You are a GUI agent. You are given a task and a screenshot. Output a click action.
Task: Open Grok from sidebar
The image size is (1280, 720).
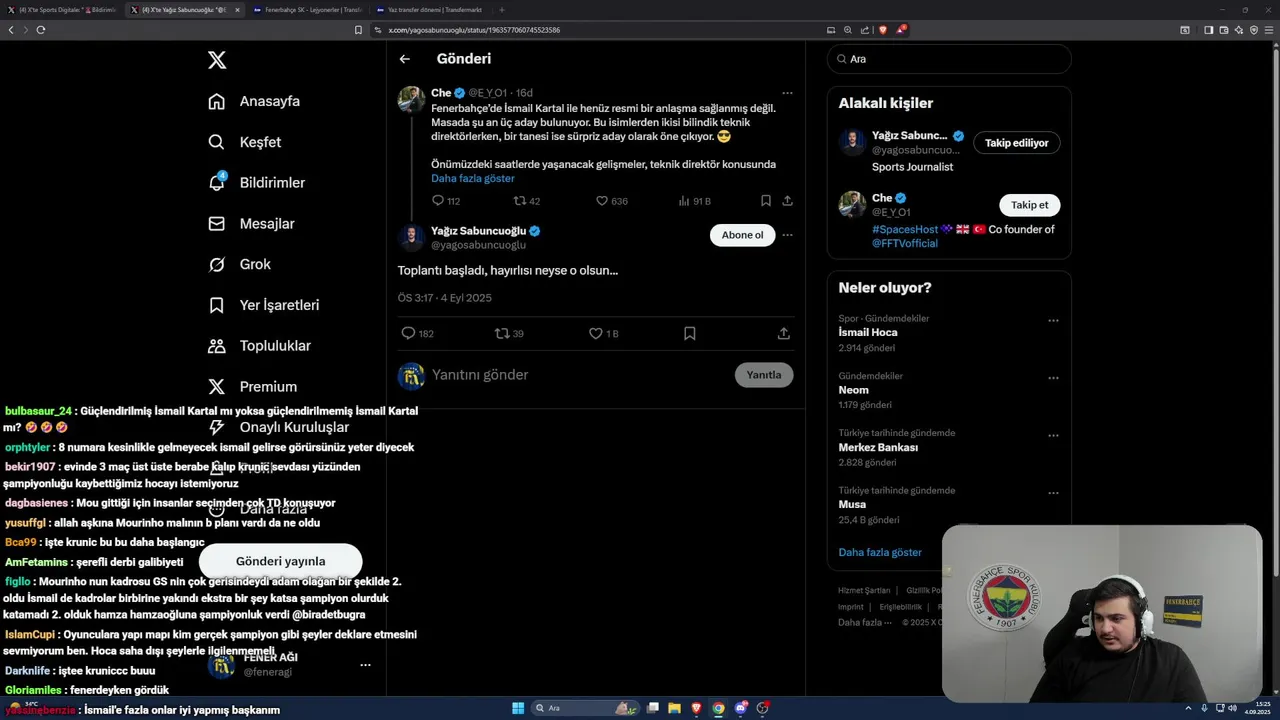click(239, 264)
